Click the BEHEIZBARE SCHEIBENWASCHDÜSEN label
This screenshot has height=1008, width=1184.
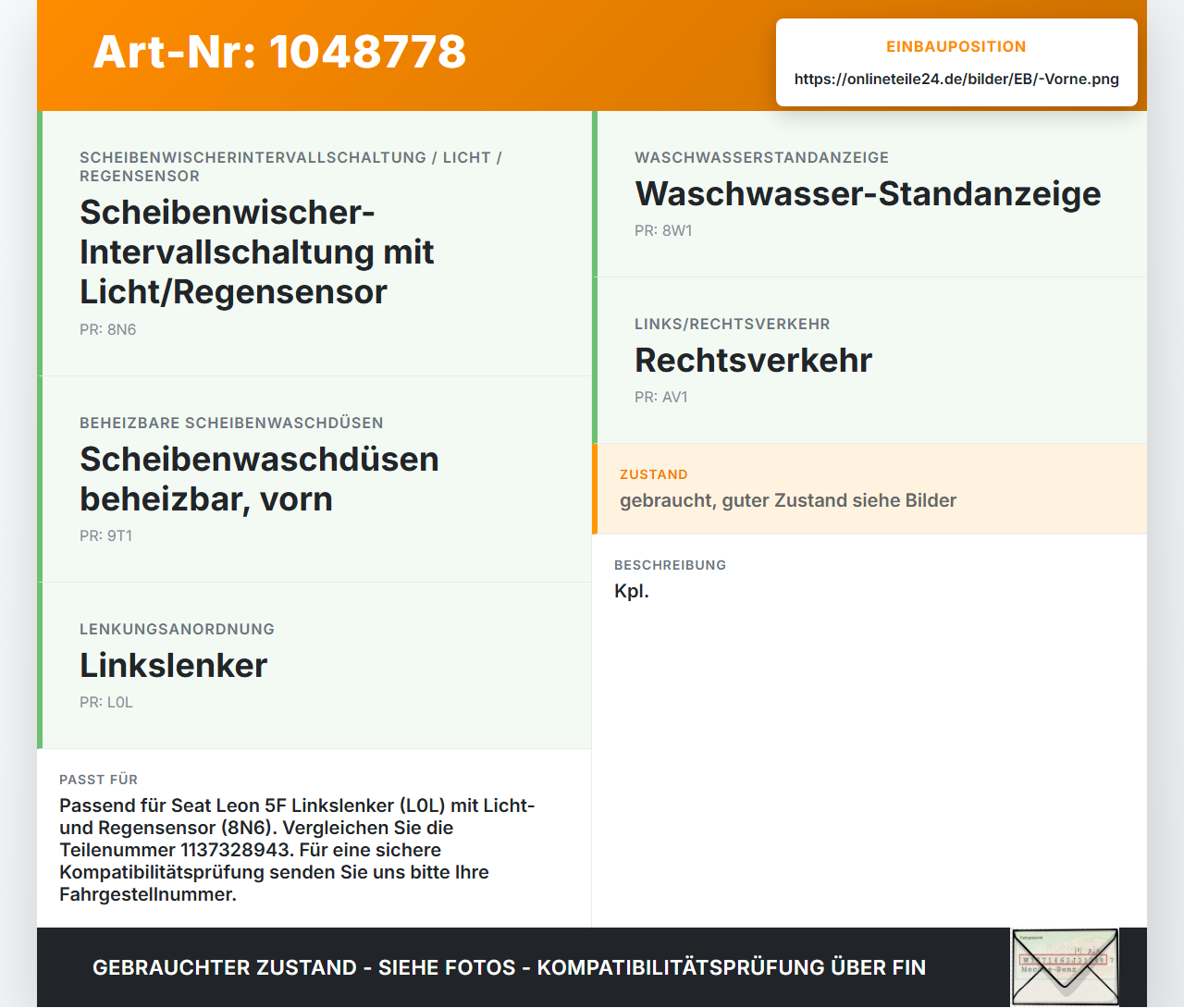coord(231,423)
